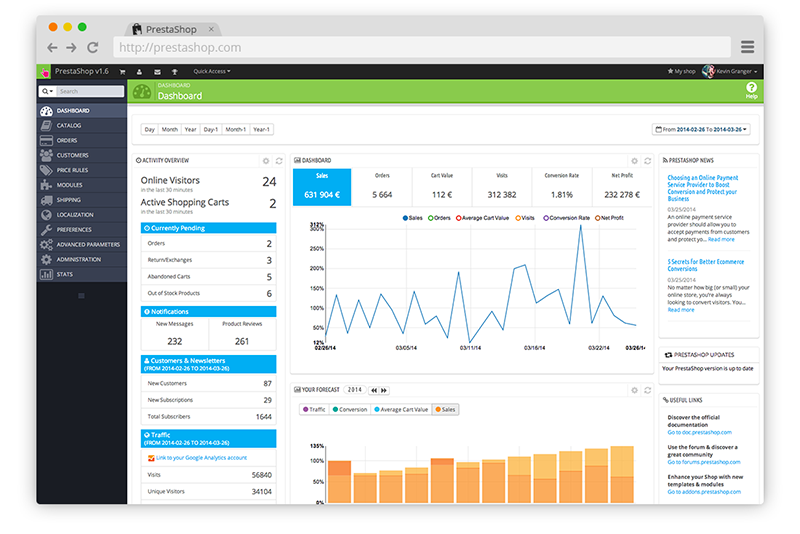Open Go to doc.prestashop.com link

pos(699,433)
